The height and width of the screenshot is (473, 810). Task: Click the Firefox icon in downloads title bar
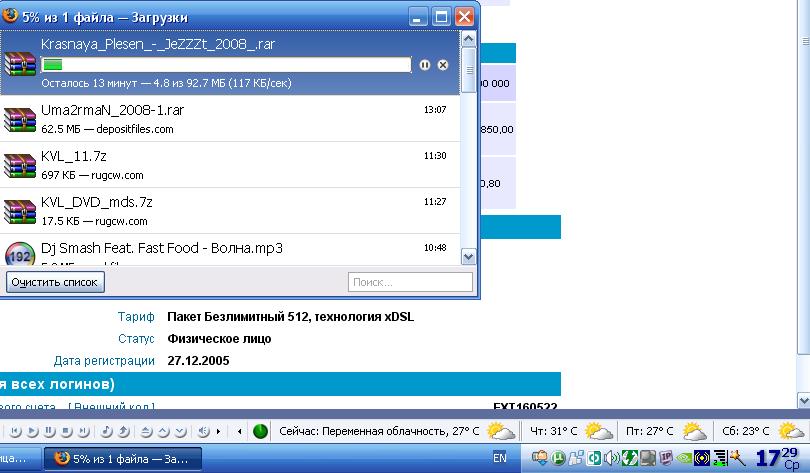(x=9, y=16)
